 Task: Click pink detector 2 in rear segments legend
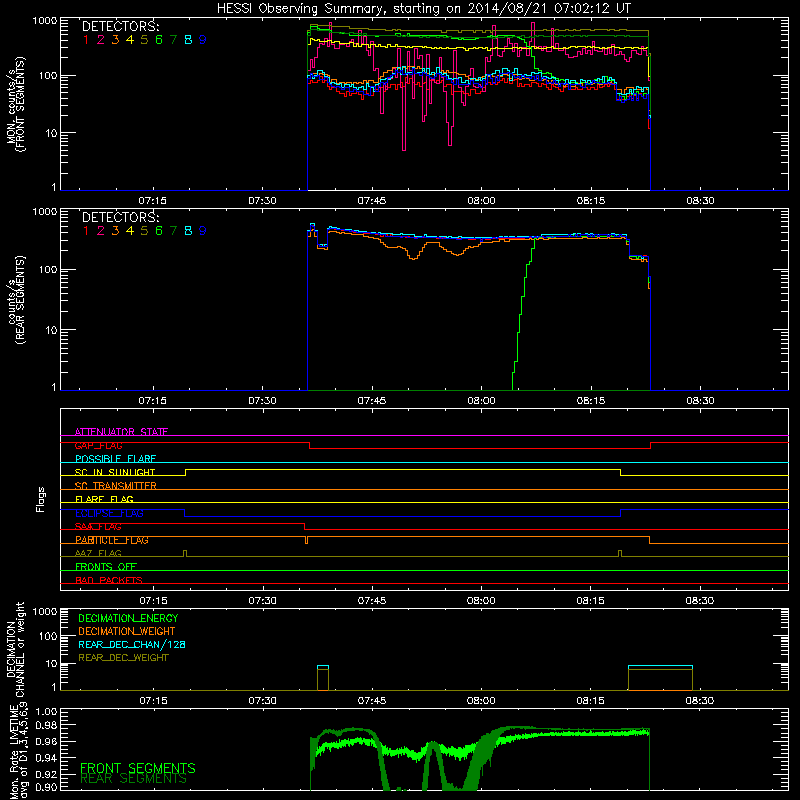coord(101,231)
